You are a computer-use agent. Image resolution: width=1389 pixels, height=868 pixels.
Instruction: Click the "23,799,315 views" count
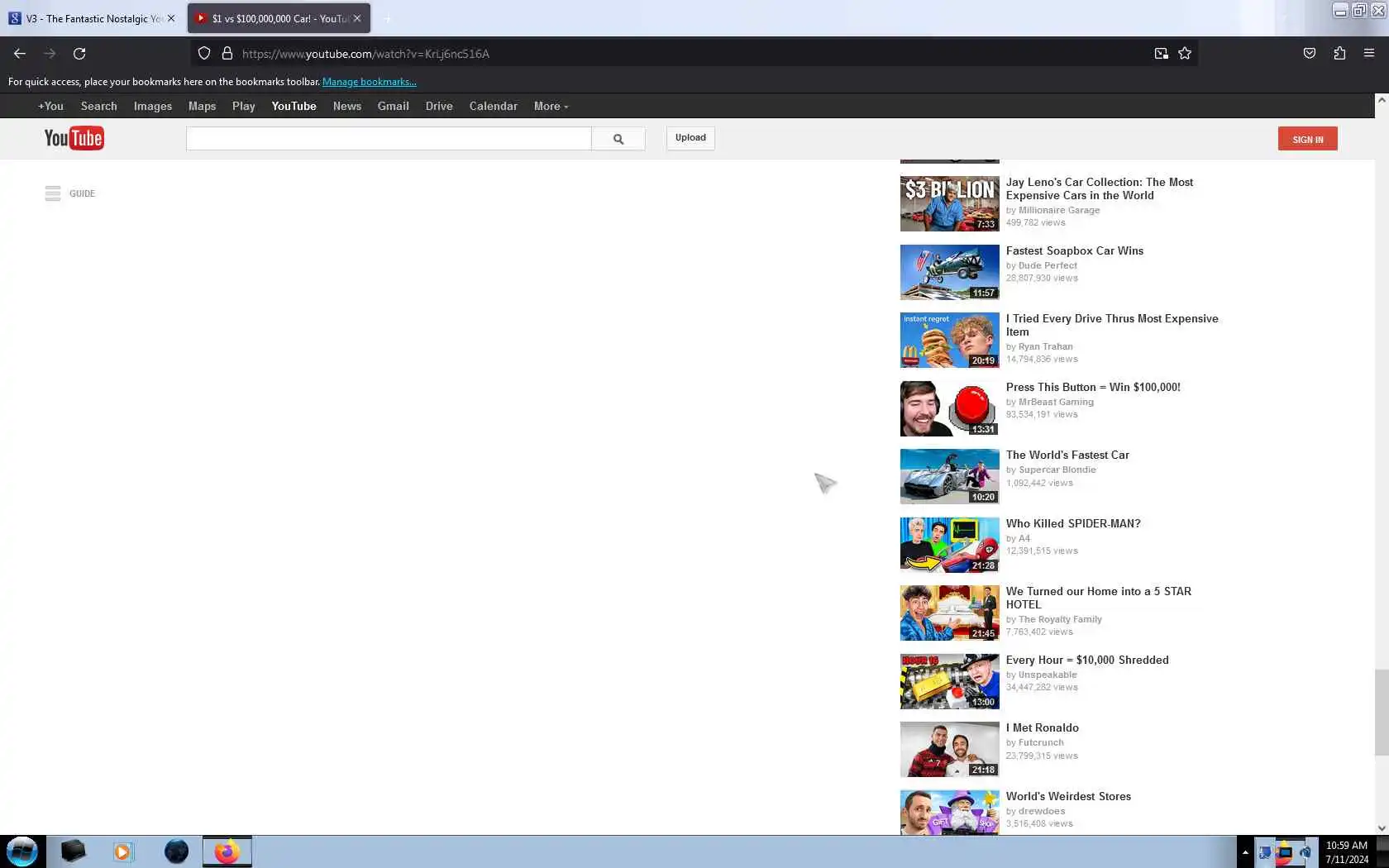(1042, 756)
